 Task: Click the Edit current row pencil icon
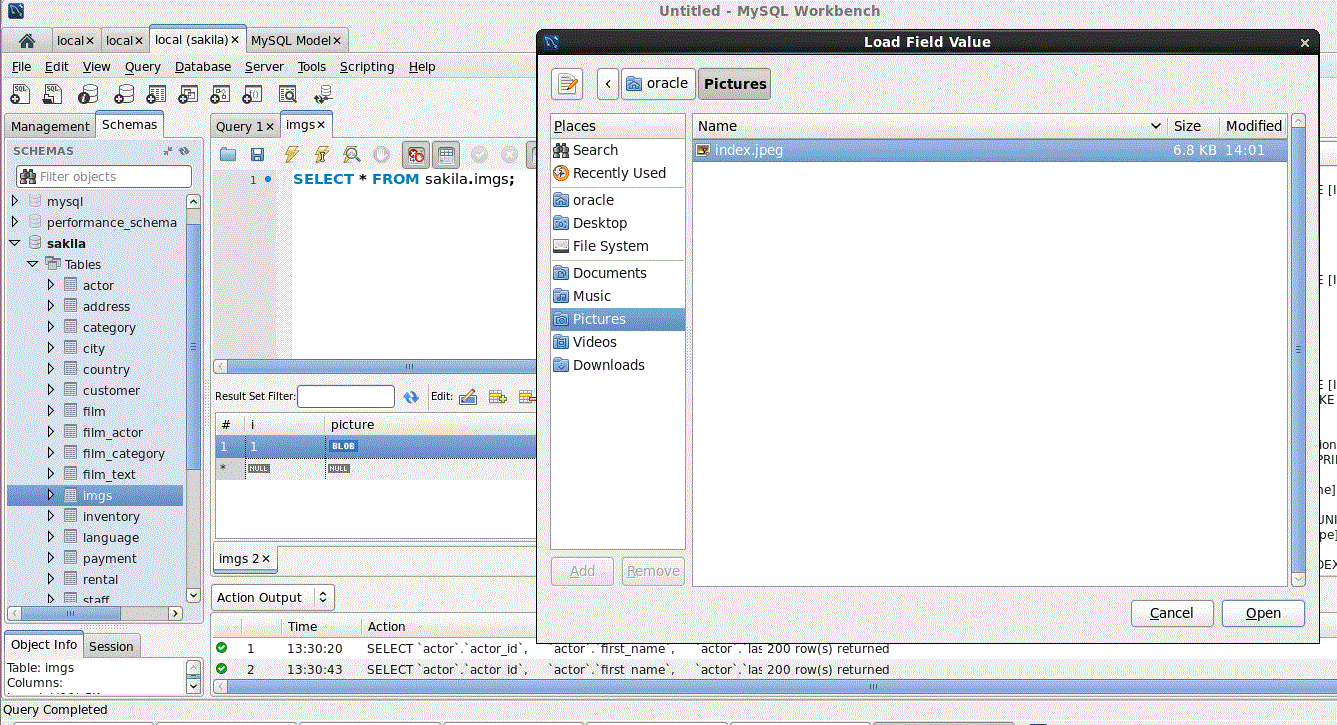tap(467, 397)
